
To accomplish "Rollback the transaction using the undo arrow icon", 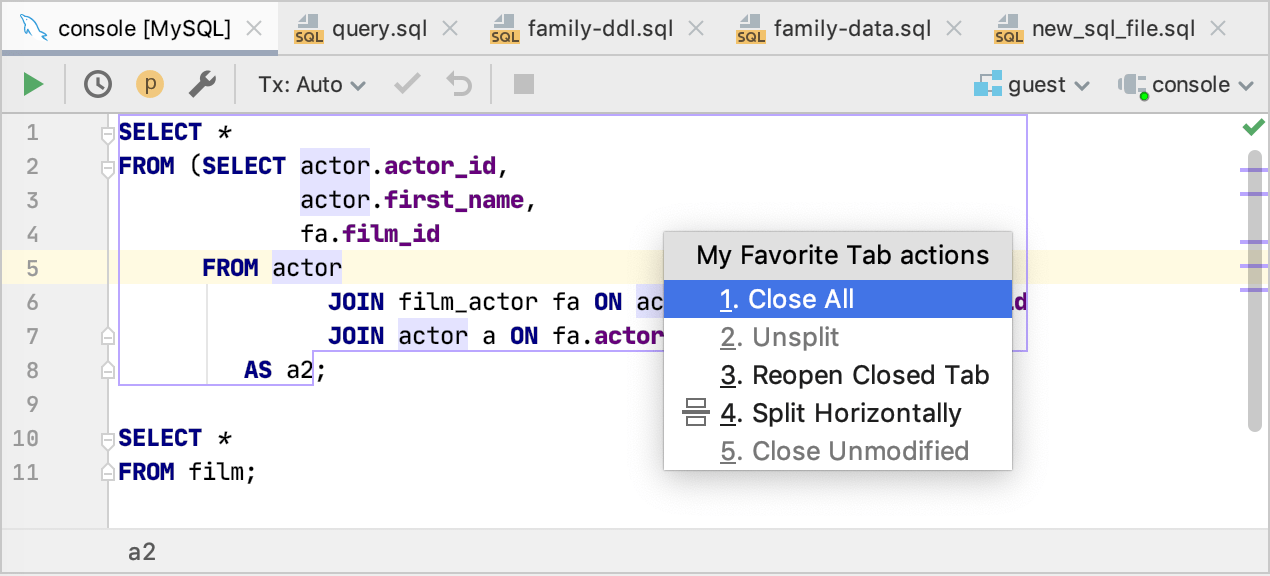I will coord(458,84).
